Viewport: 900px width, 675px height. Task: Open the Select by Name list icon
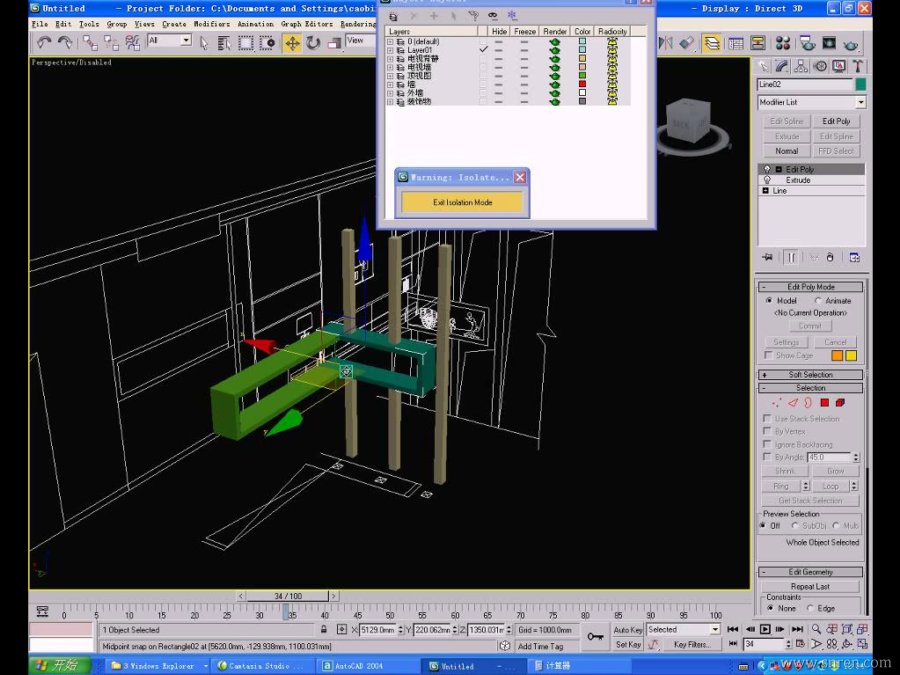(224, 43)
